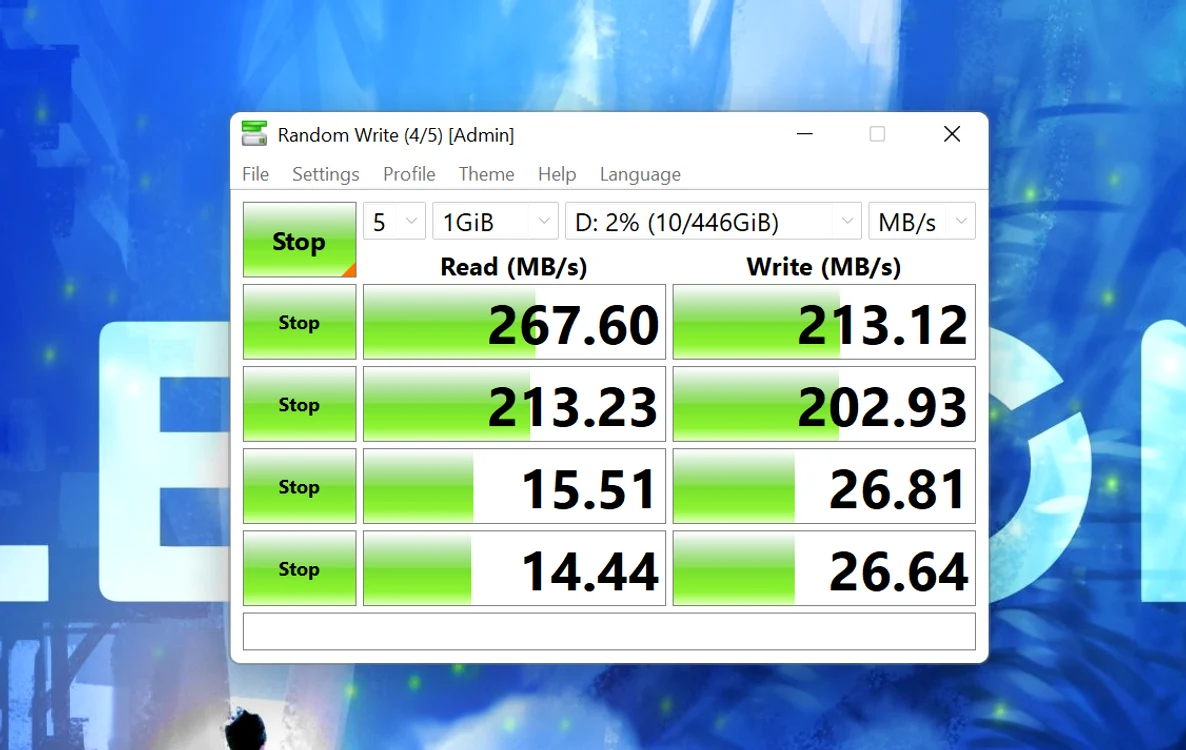
Task: Stop the first row test at 267.60
Action: coord(300,322)
